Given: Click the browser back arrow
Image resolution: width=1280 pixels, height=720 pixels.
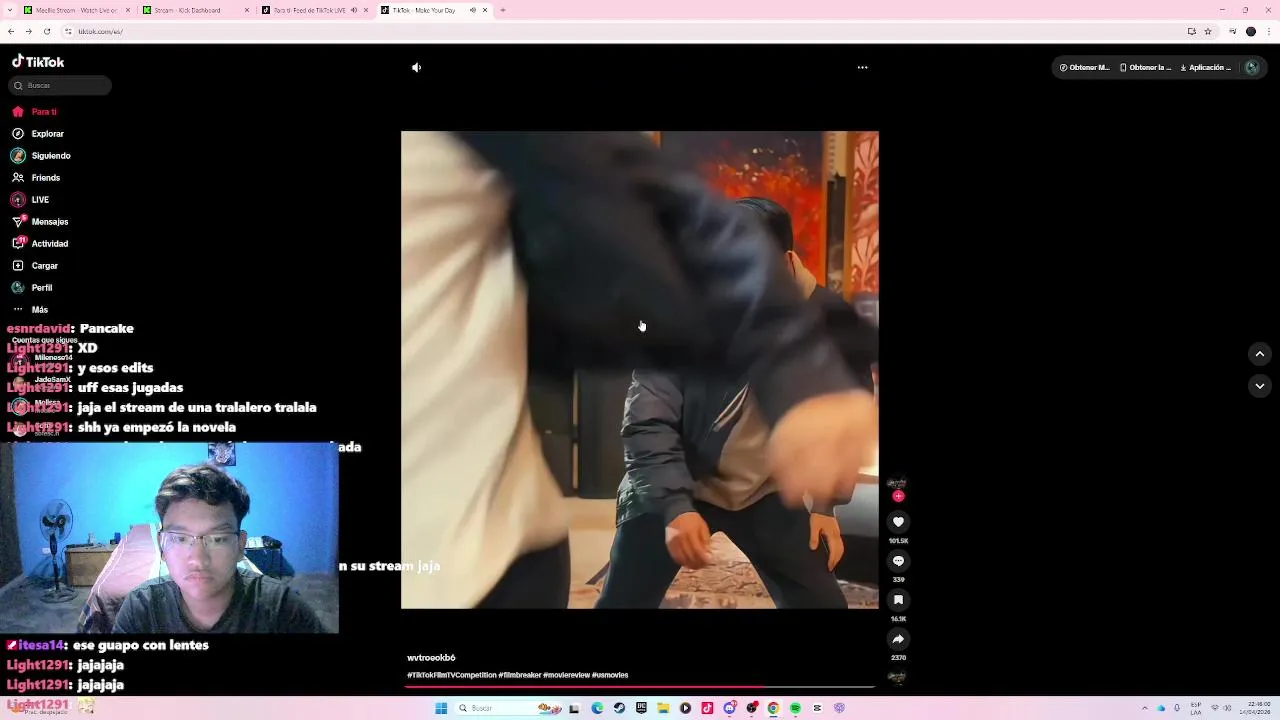Looking at the screenshot, I should [11, 31].
